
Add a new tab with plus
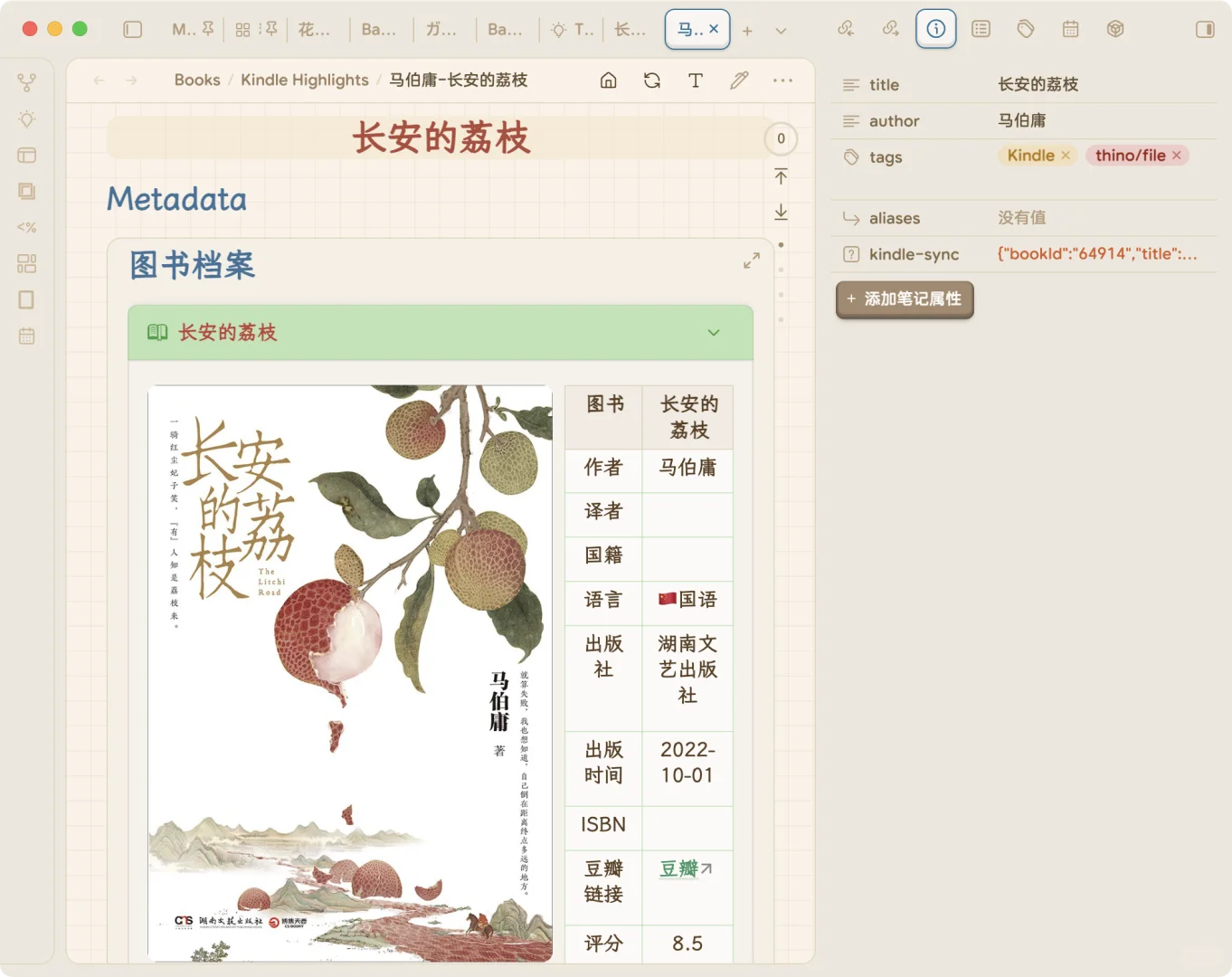(x=747, y=31)
